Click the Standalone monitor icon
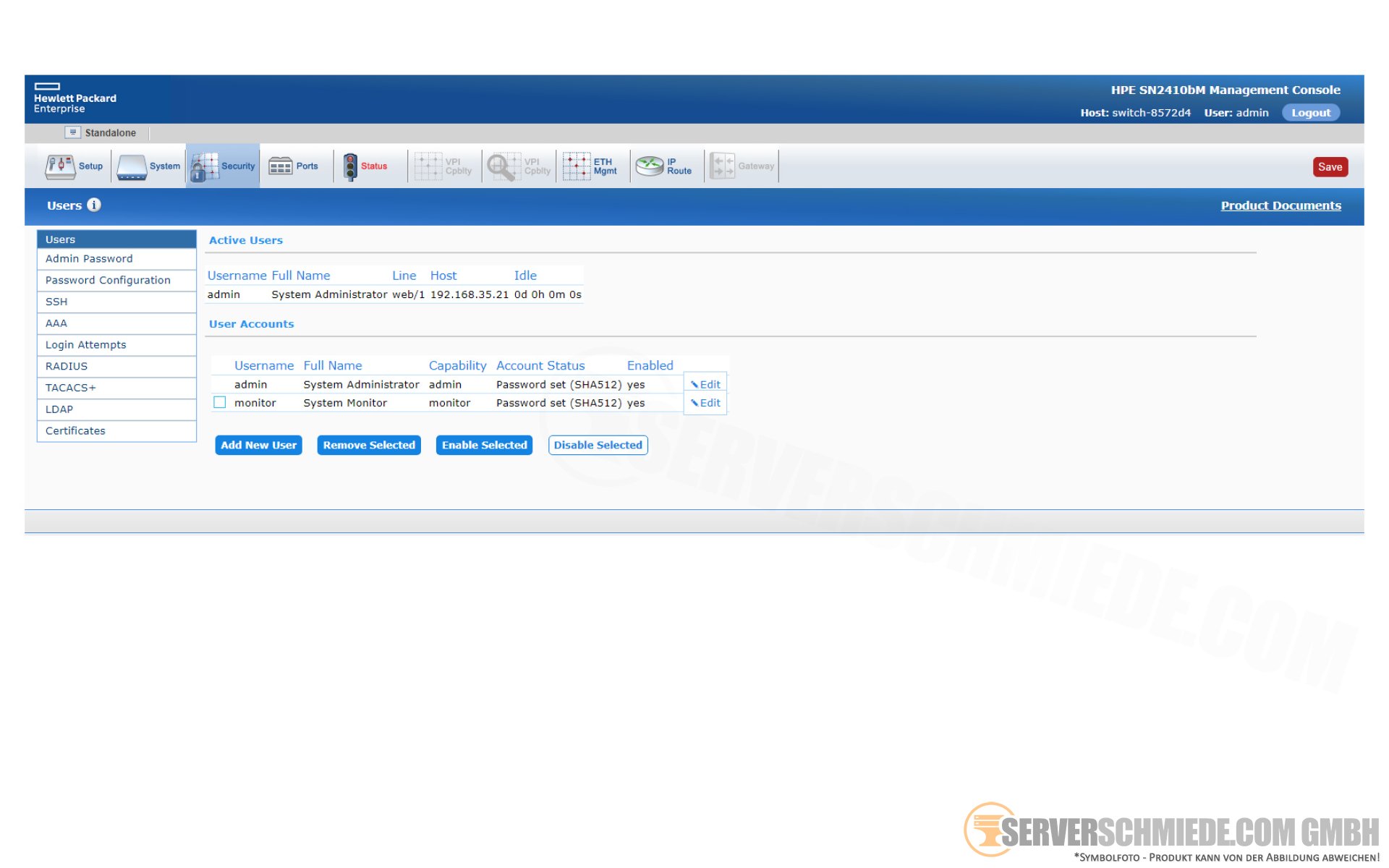 pos(72,132)
